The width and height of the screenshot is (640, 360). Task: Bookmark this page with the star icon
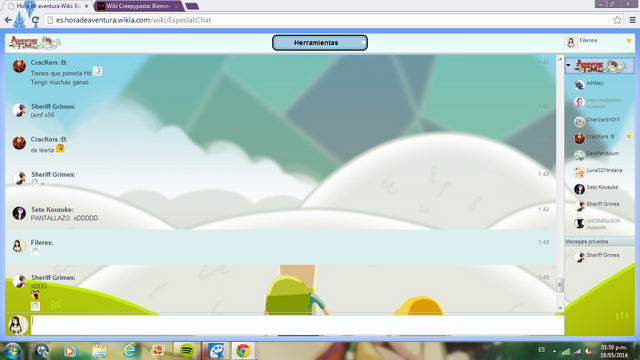point(617,20)
